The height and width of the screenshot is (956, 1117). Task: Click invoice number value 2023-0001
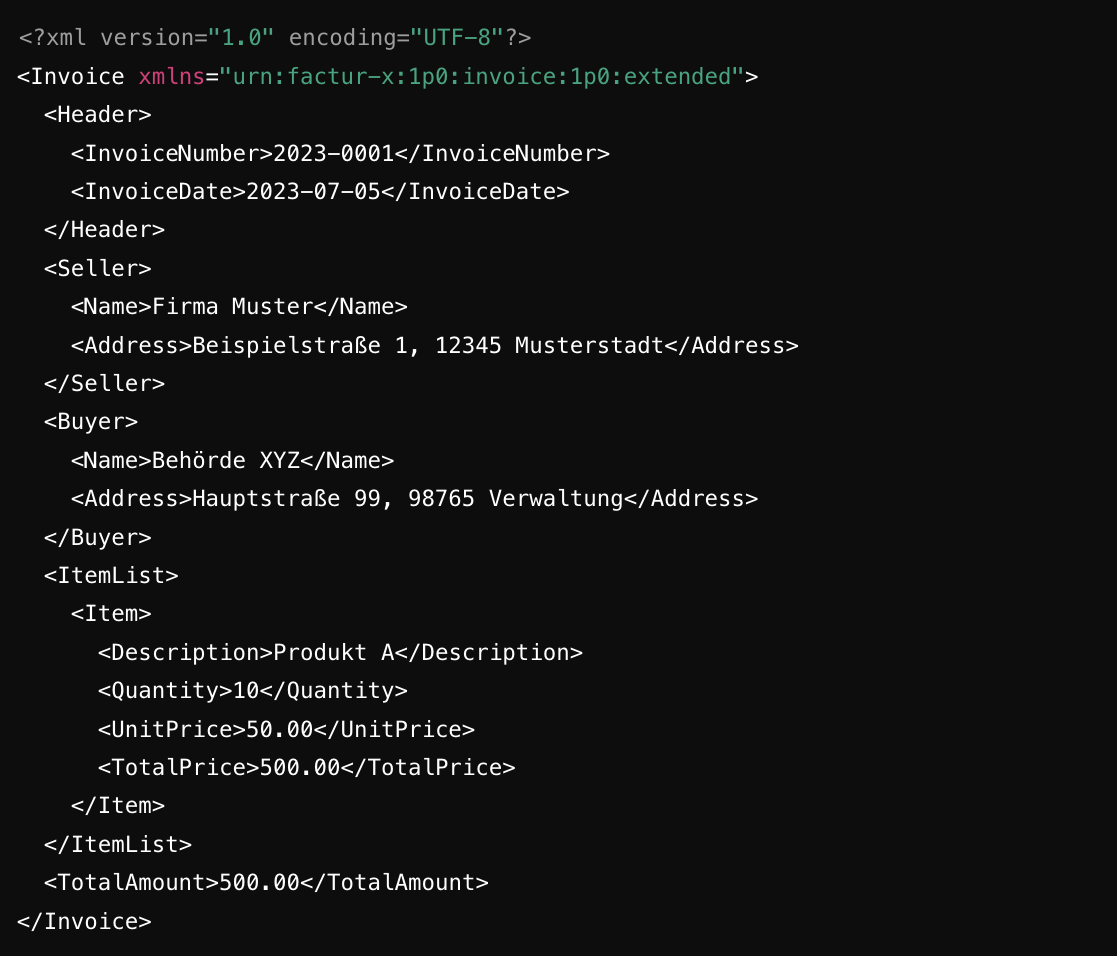[x=333, y=153]
